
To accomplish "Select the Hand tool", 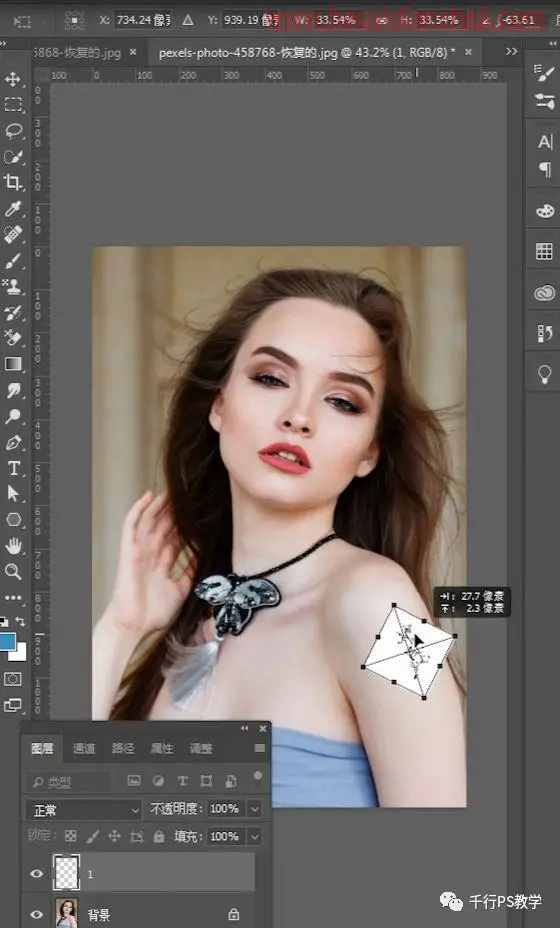I will tap(13, 546).
